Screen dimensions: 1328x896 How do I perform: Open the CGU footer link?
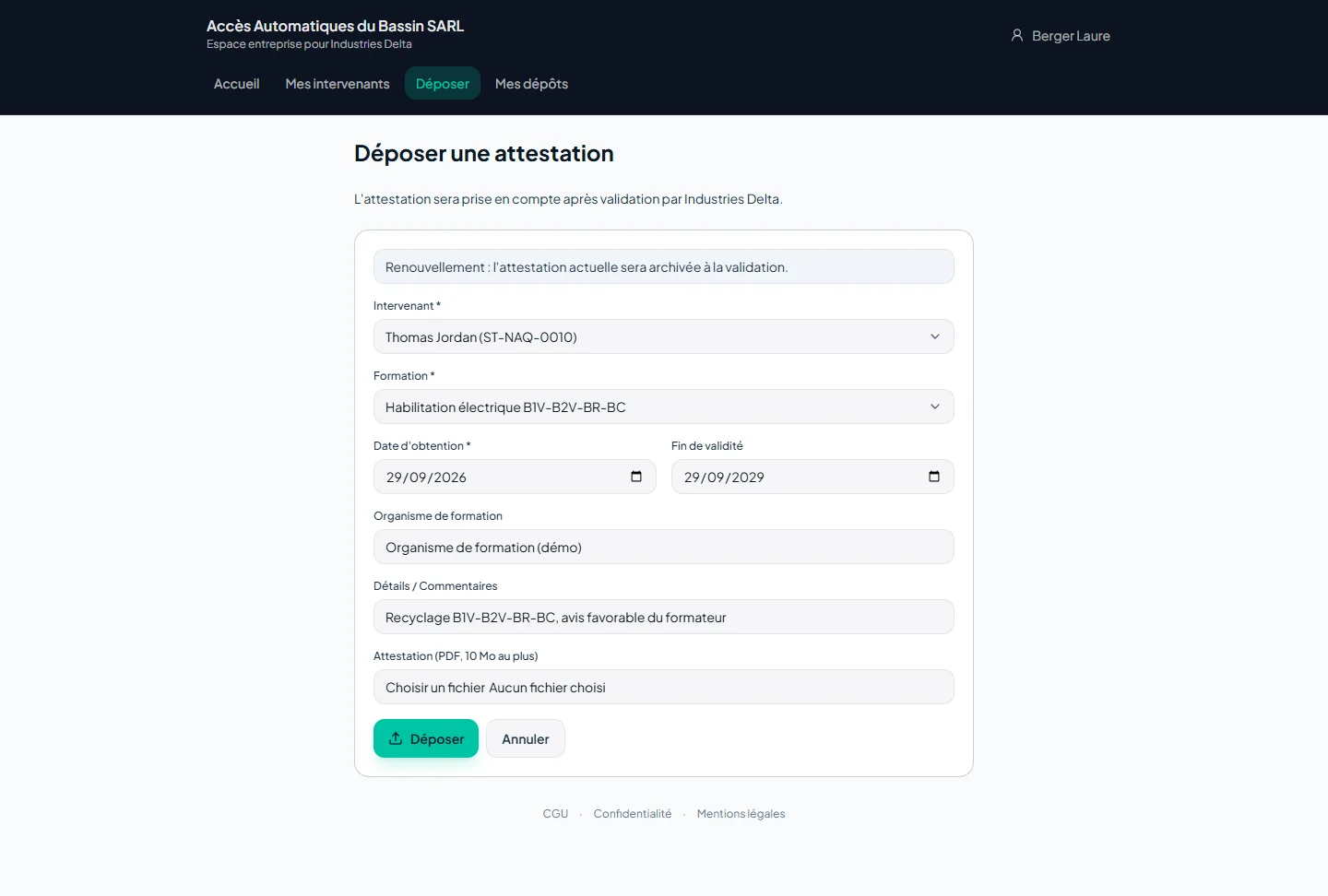(555, 814)
